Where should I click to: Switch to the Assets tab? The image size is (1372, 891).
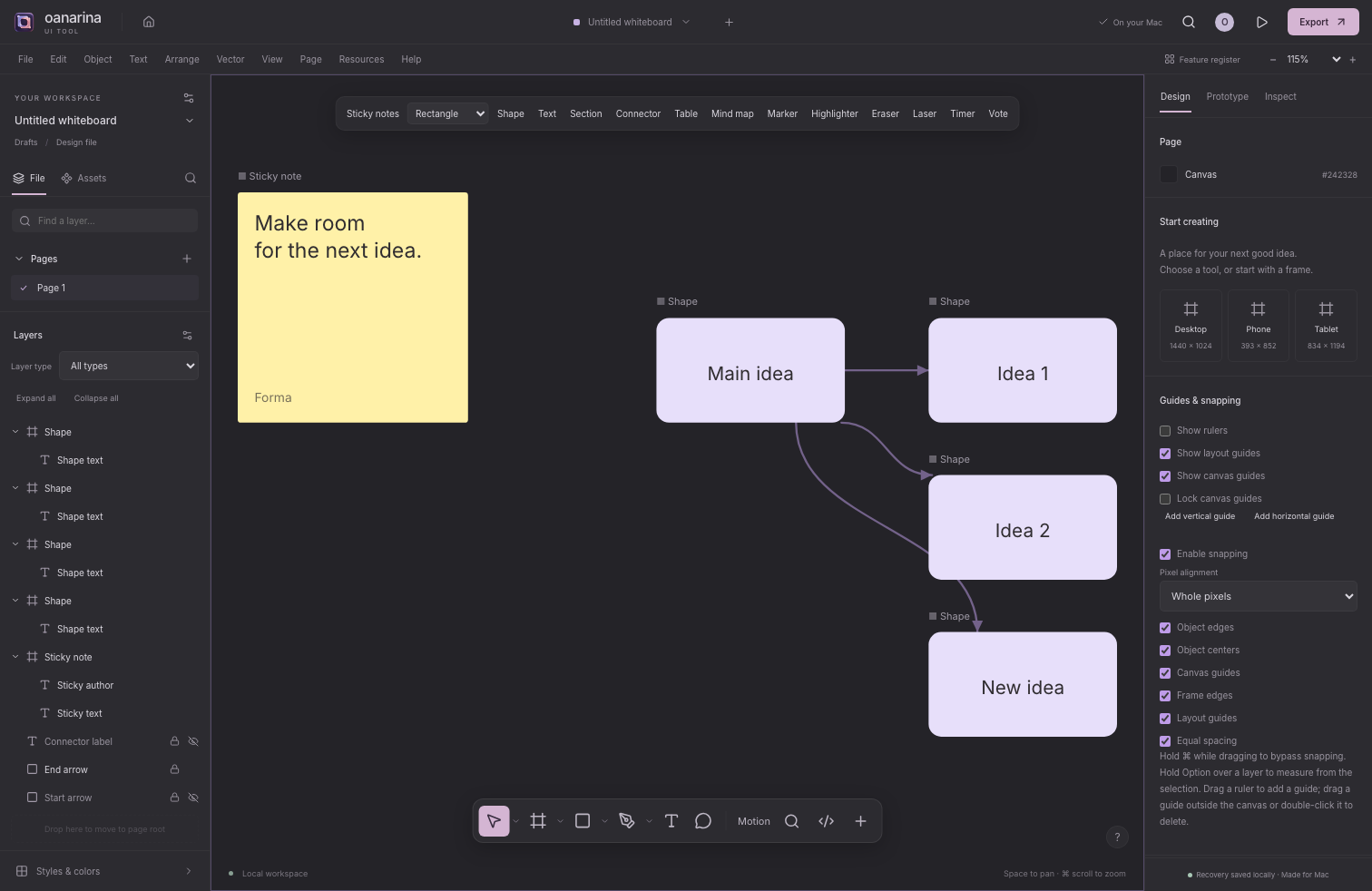point(83,178)
